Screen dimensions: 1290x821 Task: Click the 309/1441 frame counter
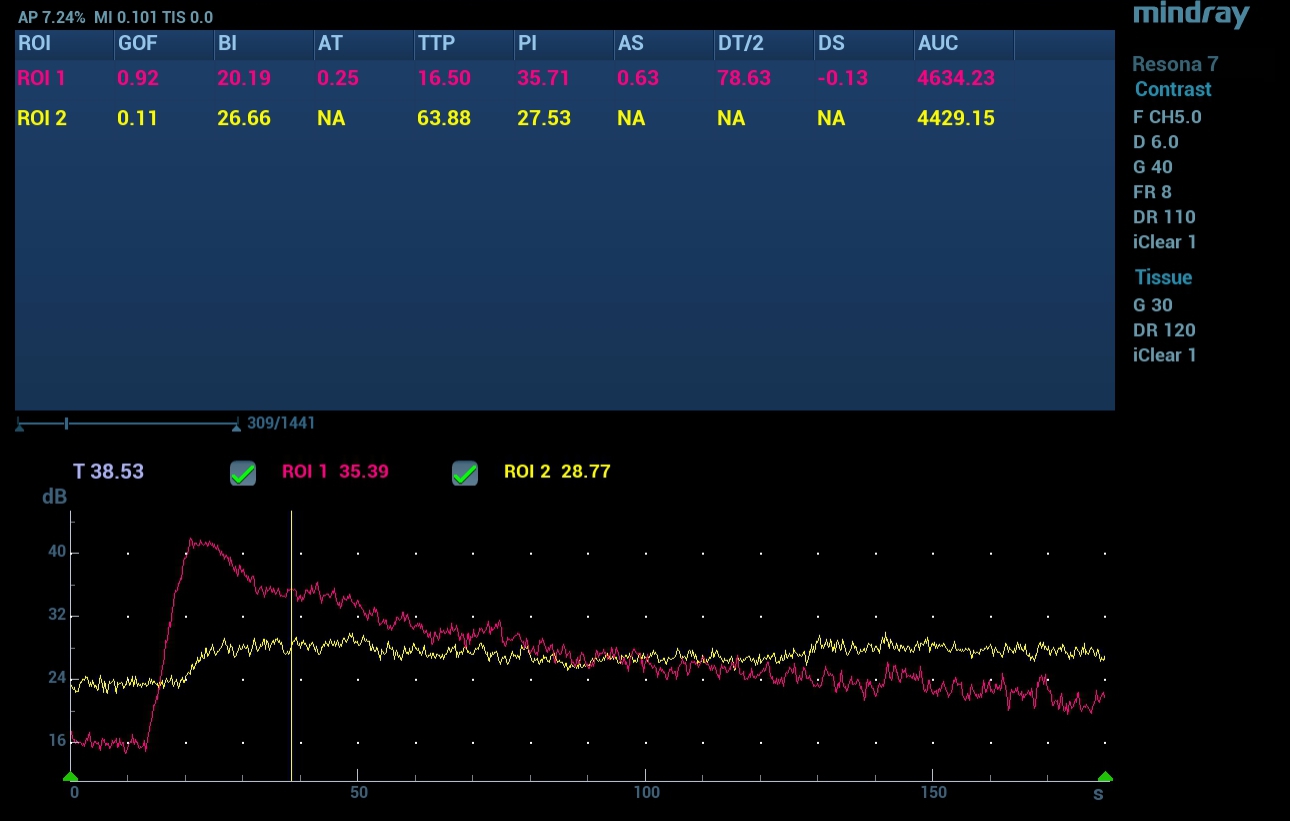pos(281,423)
